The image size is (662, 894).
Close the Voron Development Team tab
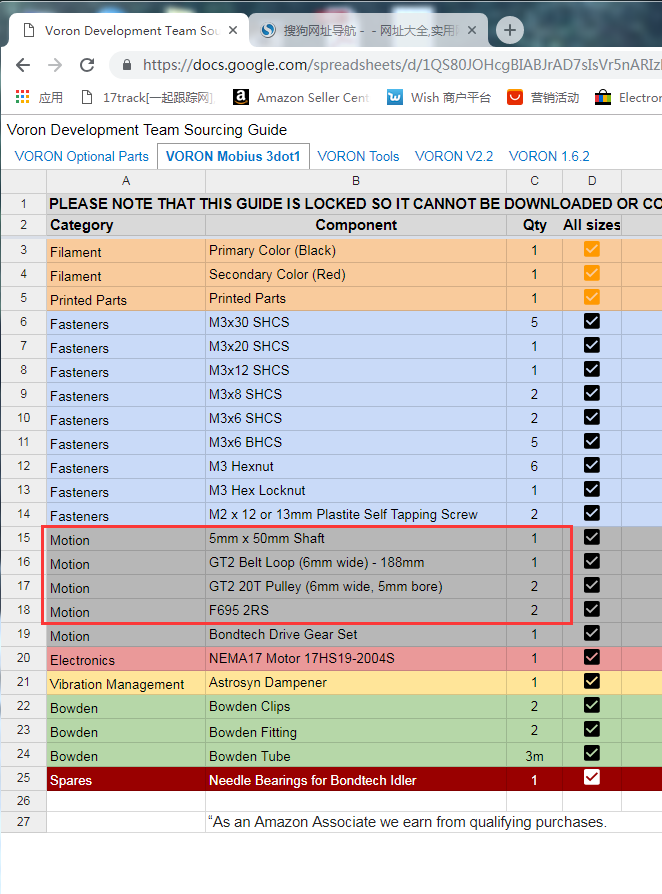click(232, 30)
